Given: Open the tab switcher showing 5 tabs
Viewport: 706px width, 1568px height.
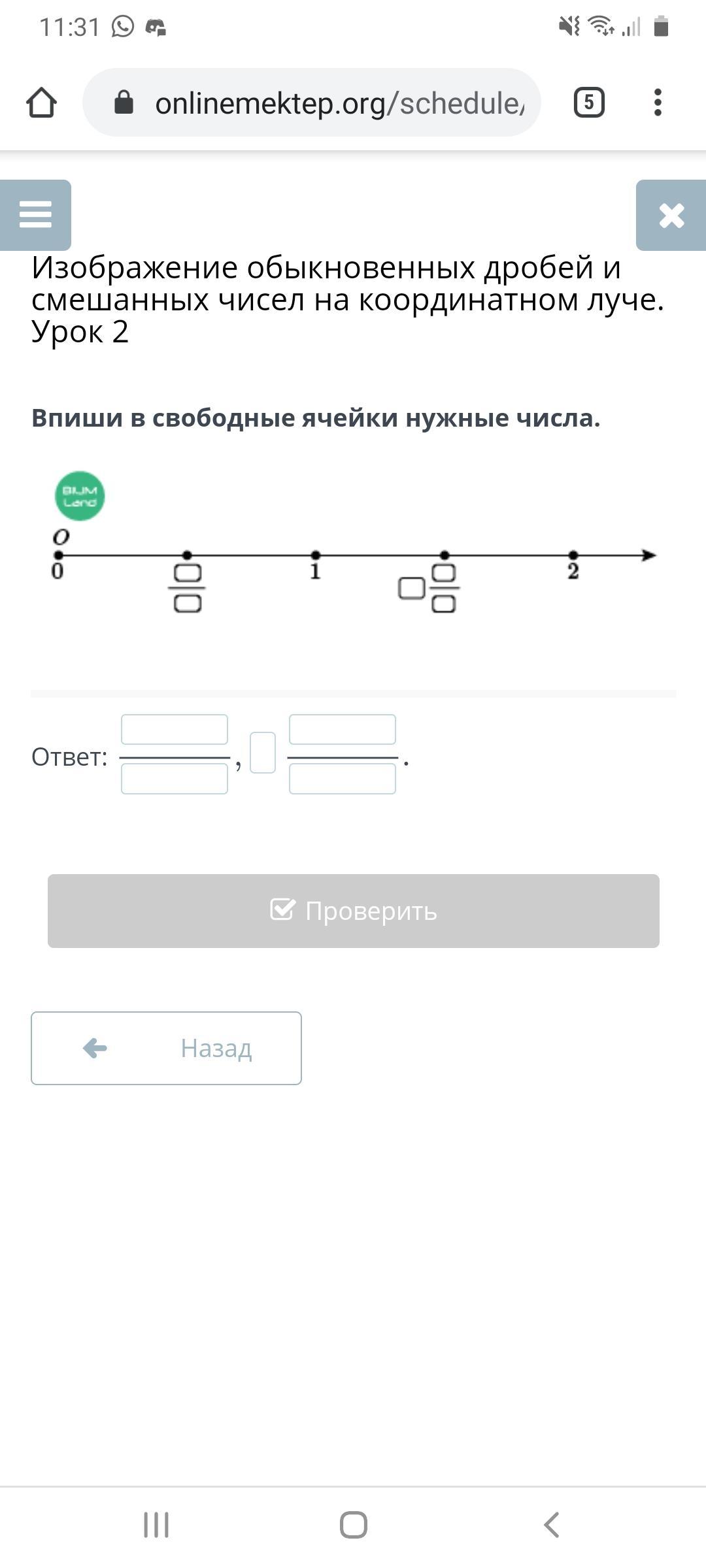Looking at the screenshot, I should (589, 103).
